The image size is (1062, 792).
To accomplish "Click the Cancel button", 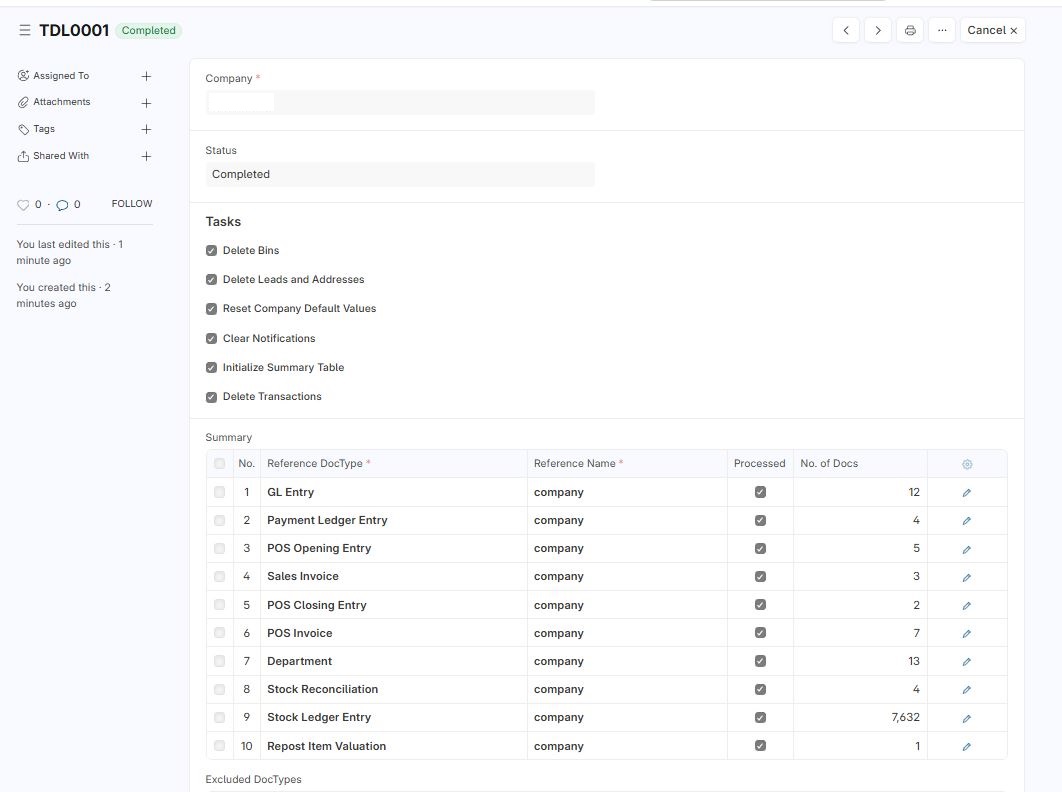I will [992, 30].
